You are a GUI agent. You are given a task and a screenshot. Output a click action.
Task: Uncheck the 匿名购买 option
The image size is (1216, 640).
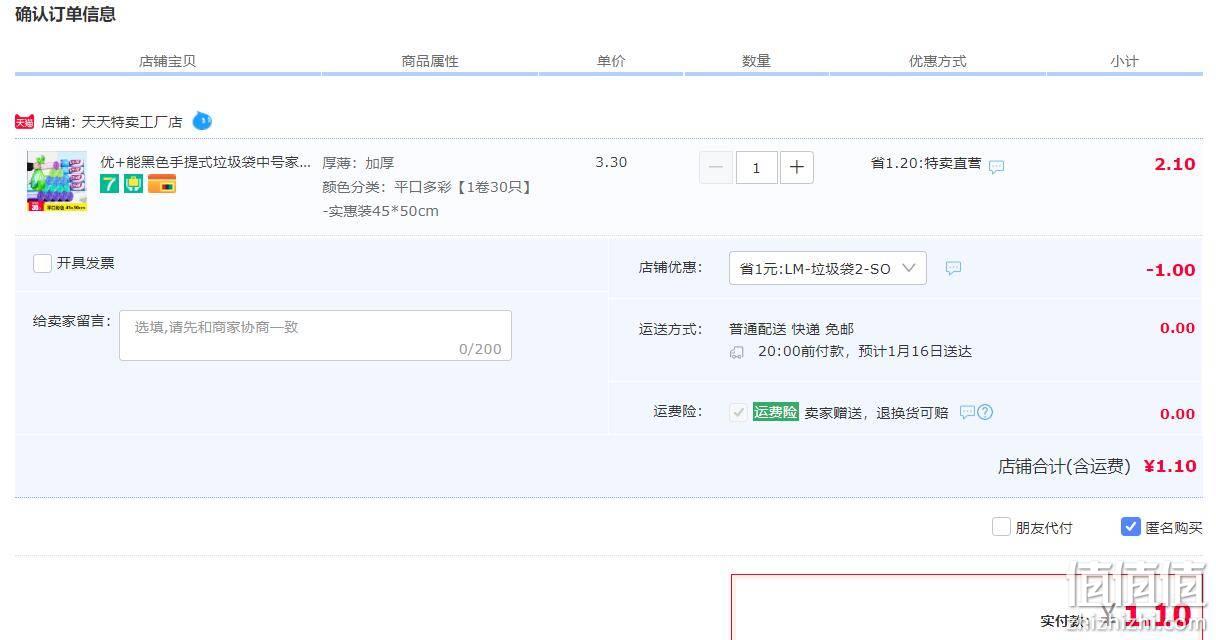[1131, 527]
